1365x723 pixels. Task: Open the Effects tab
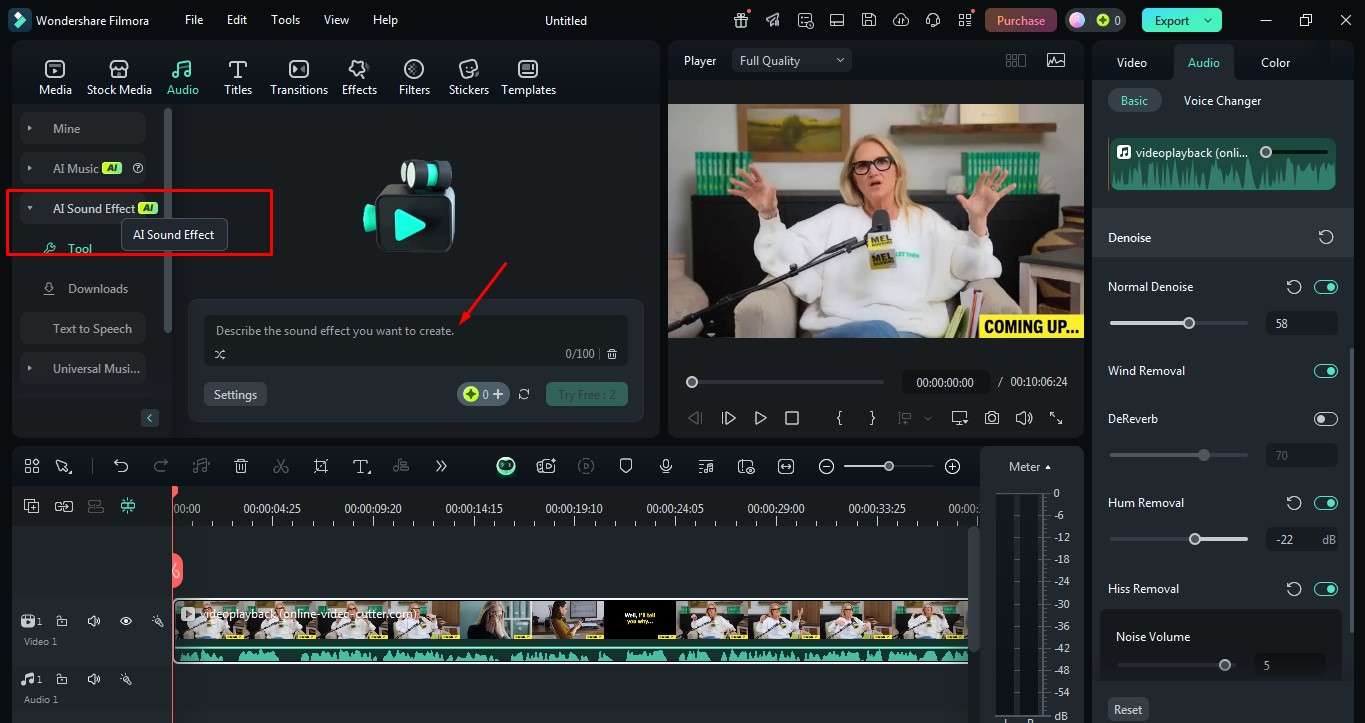(359, 77)
